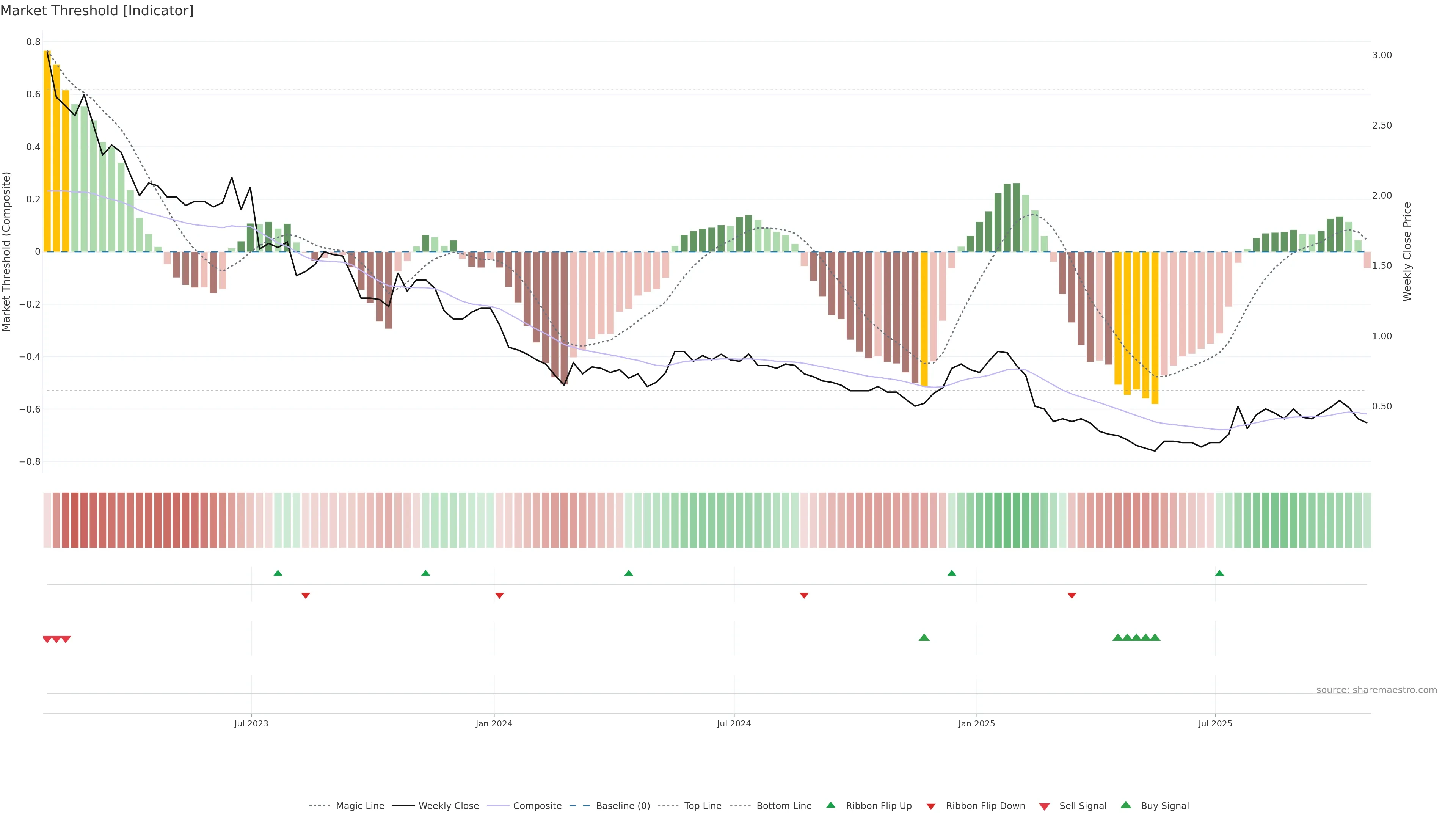The width and height of the screenshot is (1456, 819).
Task: Toggle Baseline (0) in legend
Action: pyautogui.click(x=622, y=805)
